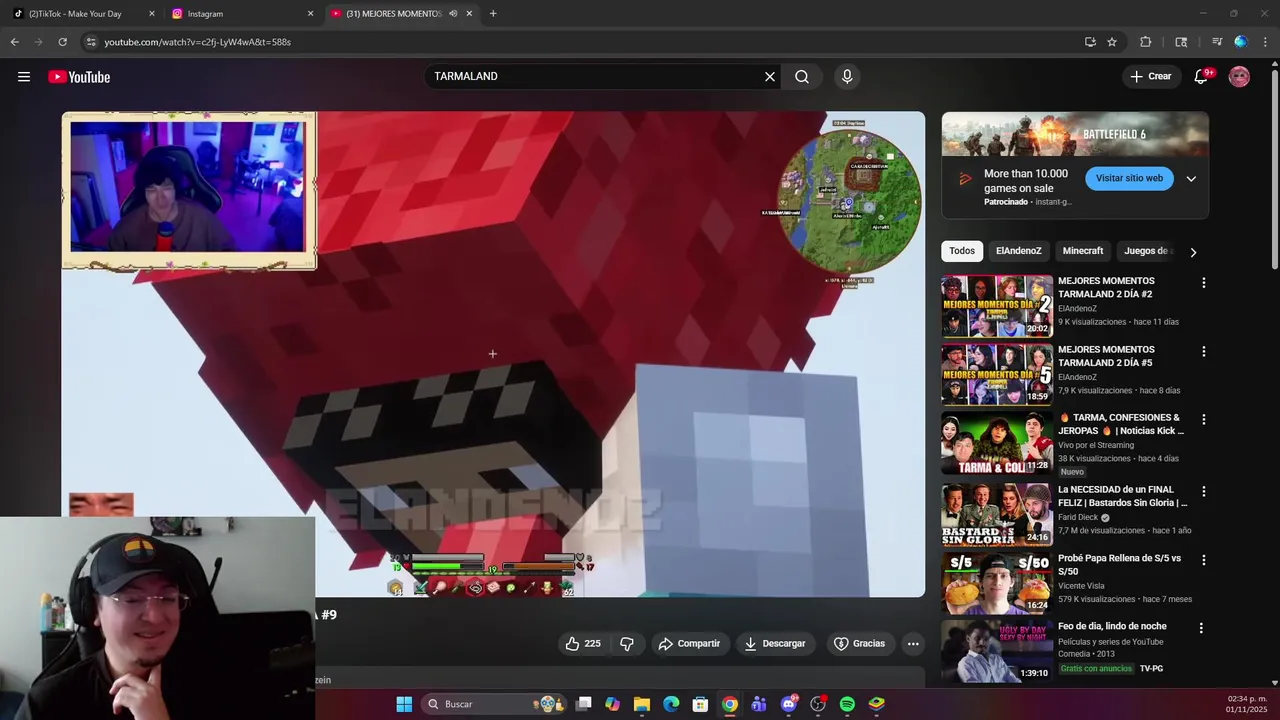Dislike the video with thumbs down

click(x=627, y=644)
